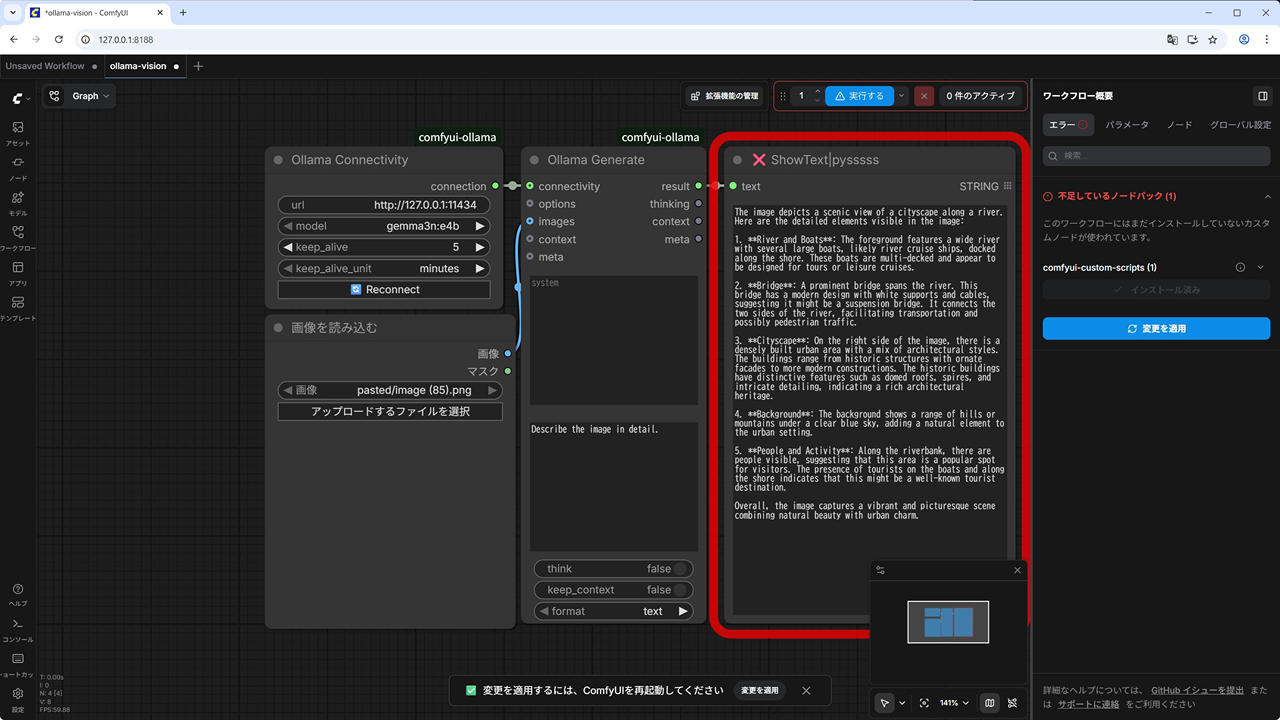Open the Graph dropdown in top bar
The height and width of the screenshot is (720, 1280).
point(81,96)
